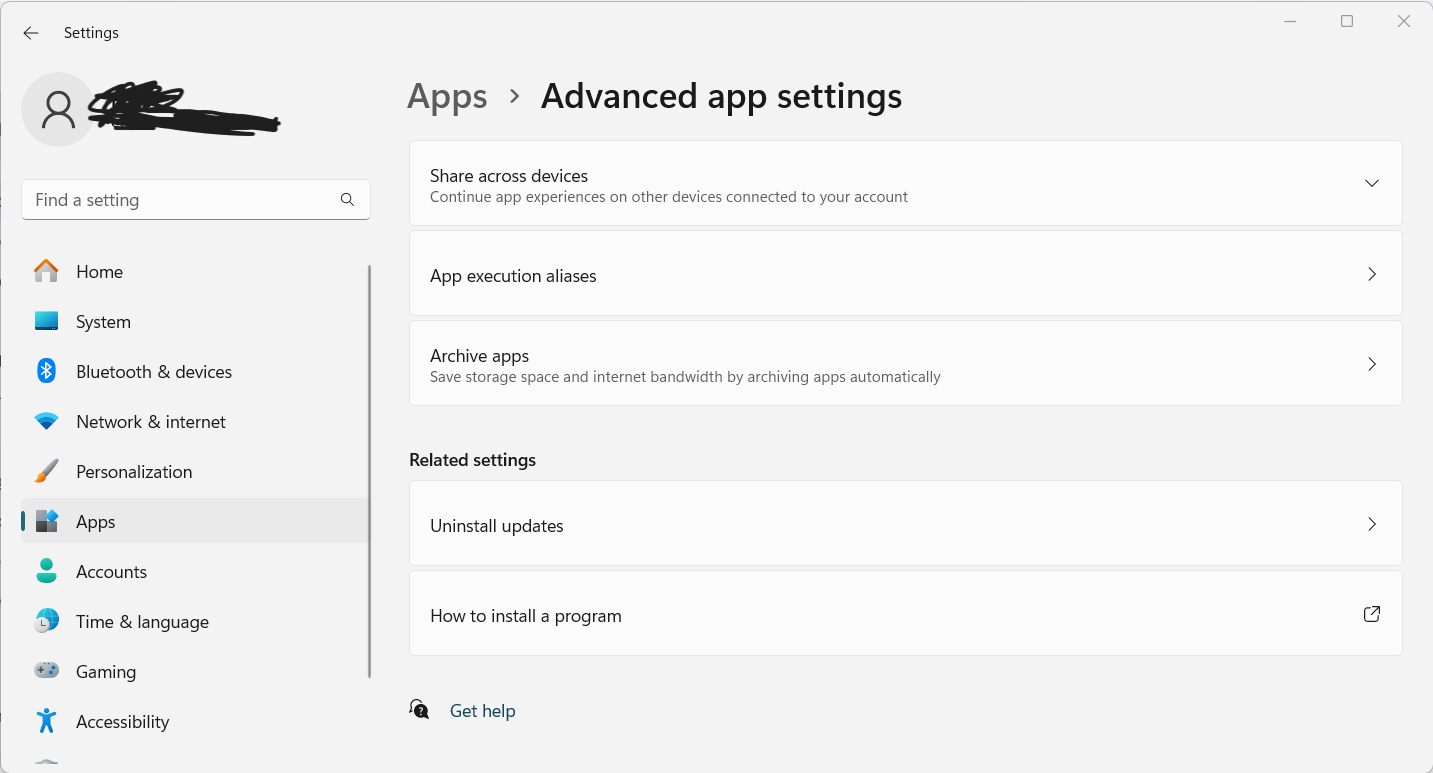The image size is (1433, 773).
Task: Click the Find a setting search box
Action: tap(196, 200)
